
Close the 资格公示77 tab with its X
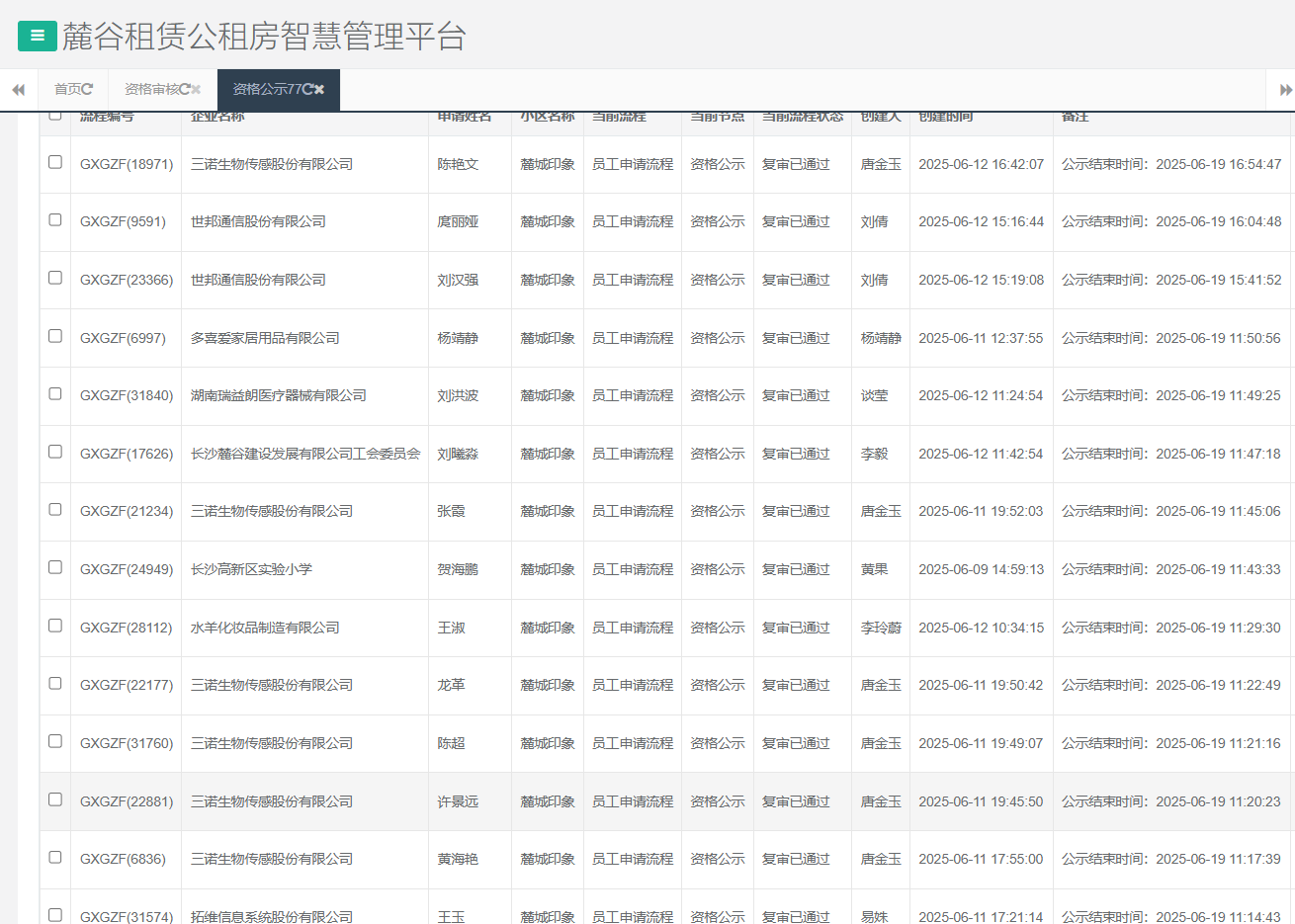[x=319, y=89]
